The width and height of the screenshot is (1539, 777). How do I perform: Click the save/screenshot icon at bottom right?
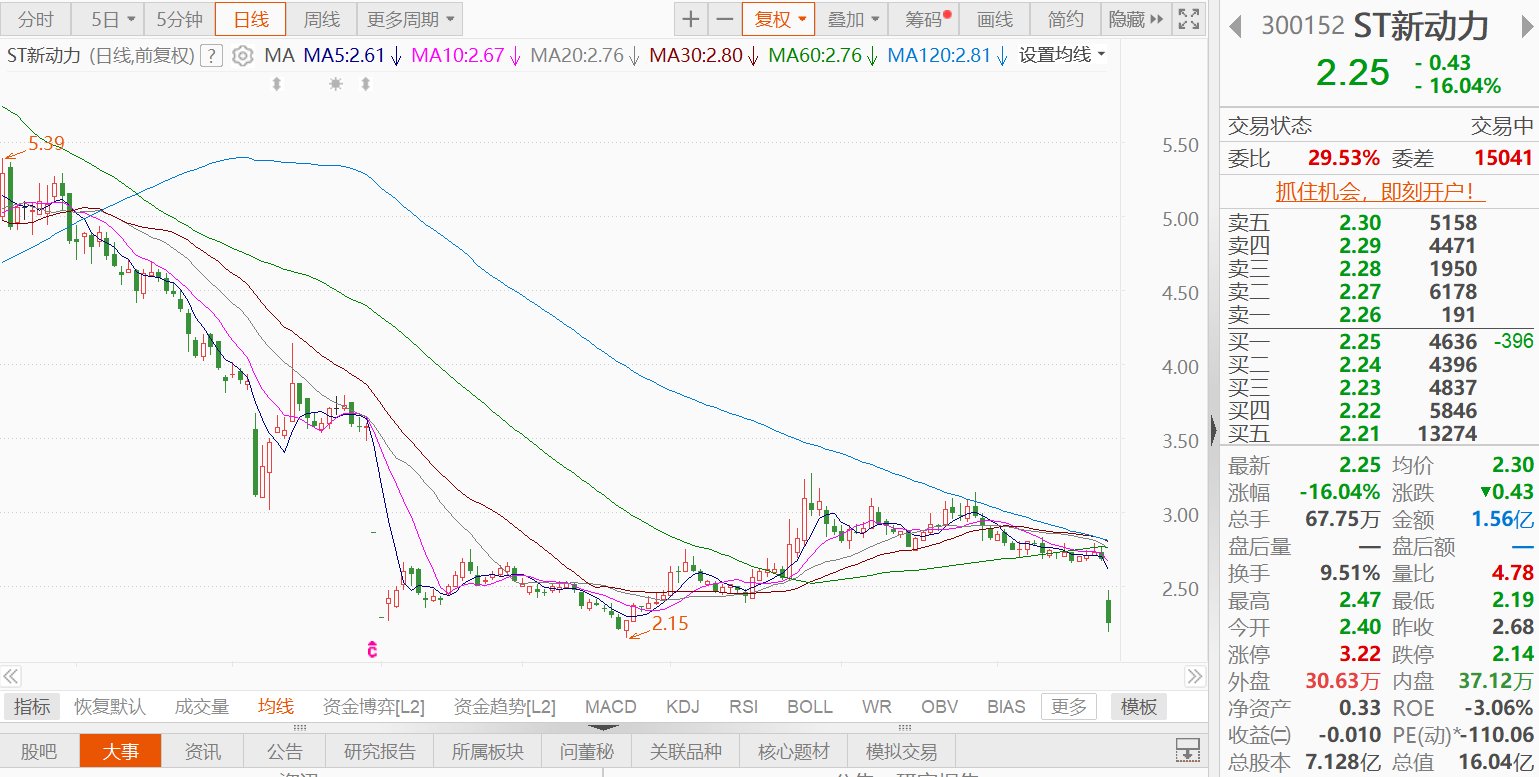(1188, 750)
